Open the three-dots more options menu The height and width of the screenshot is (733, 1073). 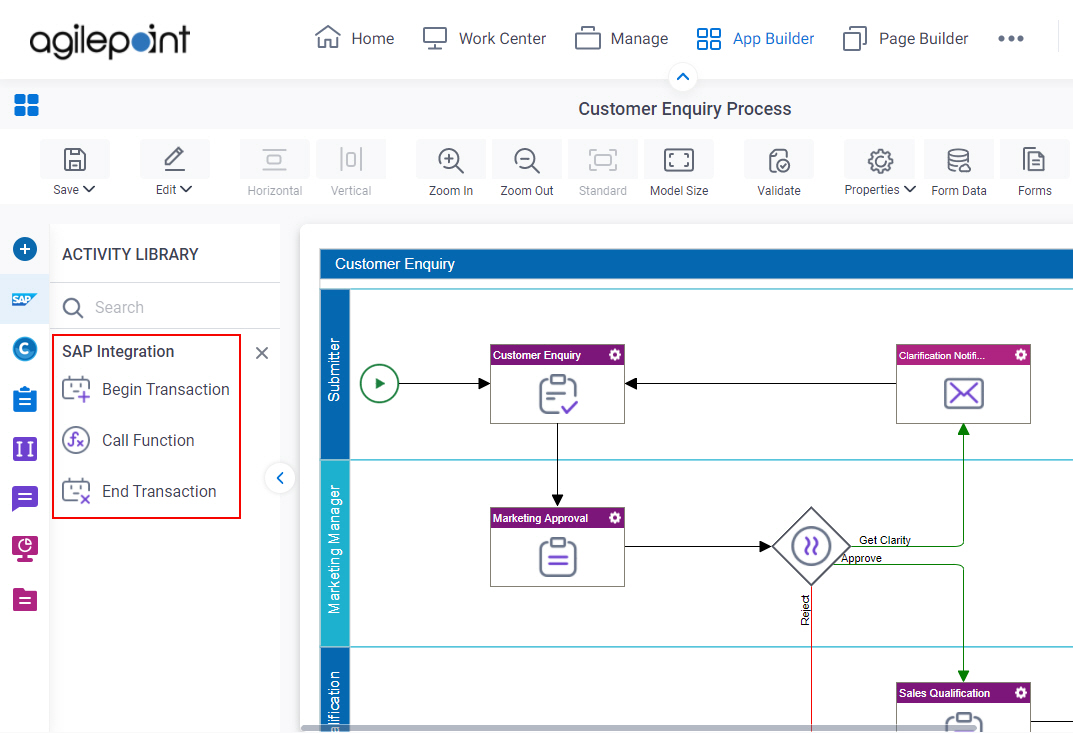pos(1011,38)
